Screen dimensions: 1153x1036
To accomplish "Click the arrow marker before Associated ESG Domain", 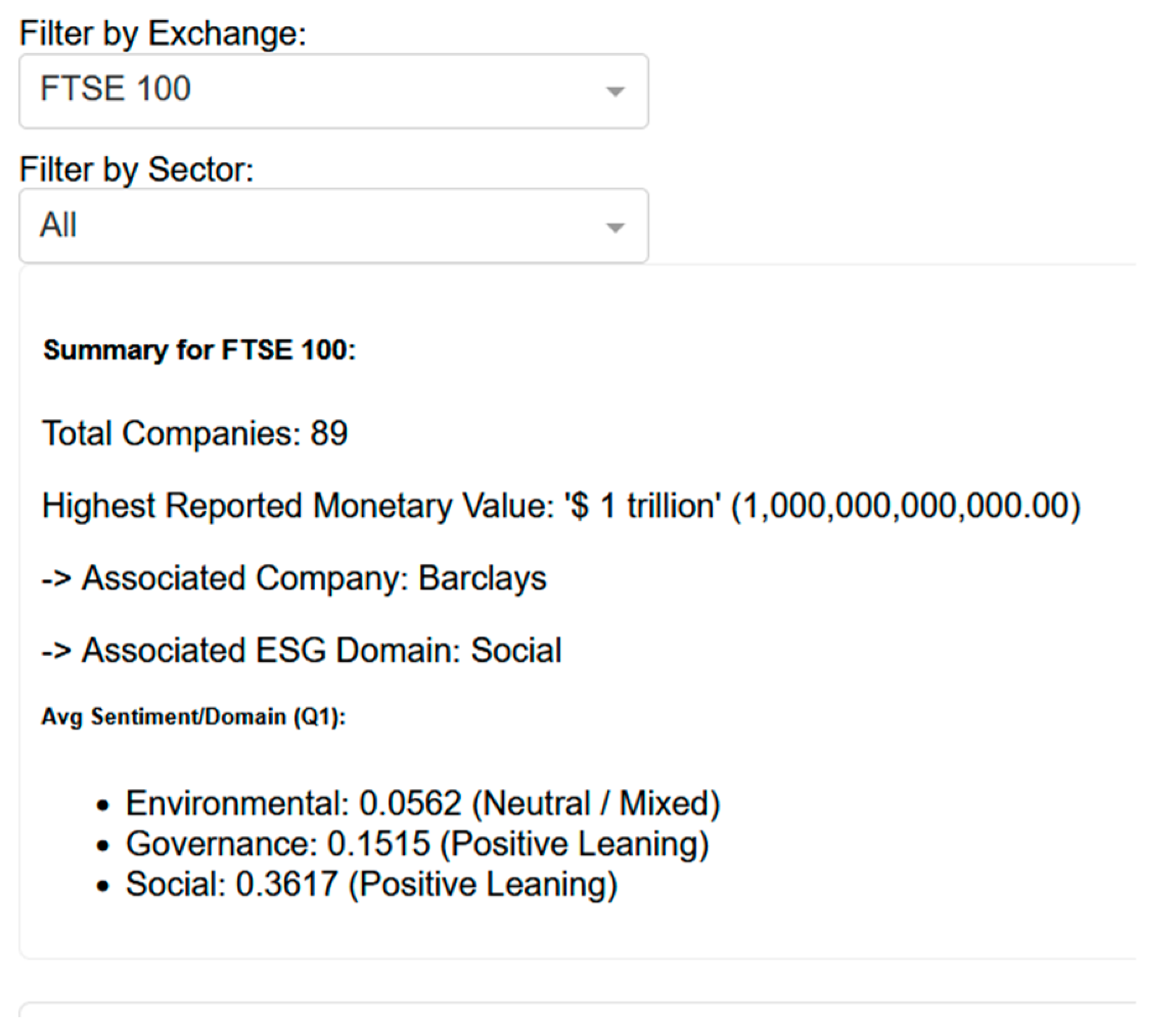I will click(x=56, y=652).
